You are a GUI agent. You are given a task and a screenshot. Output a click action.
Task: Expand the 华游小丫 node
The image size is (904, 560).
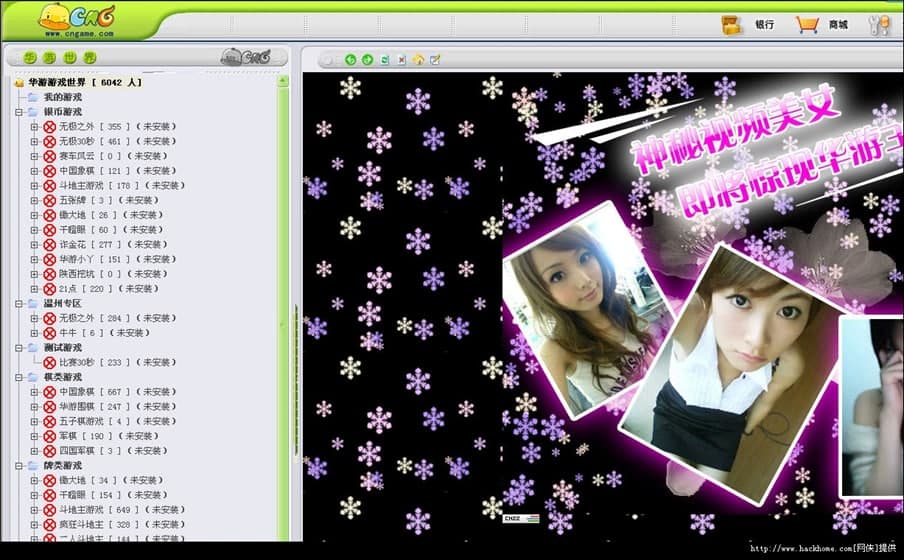pyautogui.click(x=34, y=260)
